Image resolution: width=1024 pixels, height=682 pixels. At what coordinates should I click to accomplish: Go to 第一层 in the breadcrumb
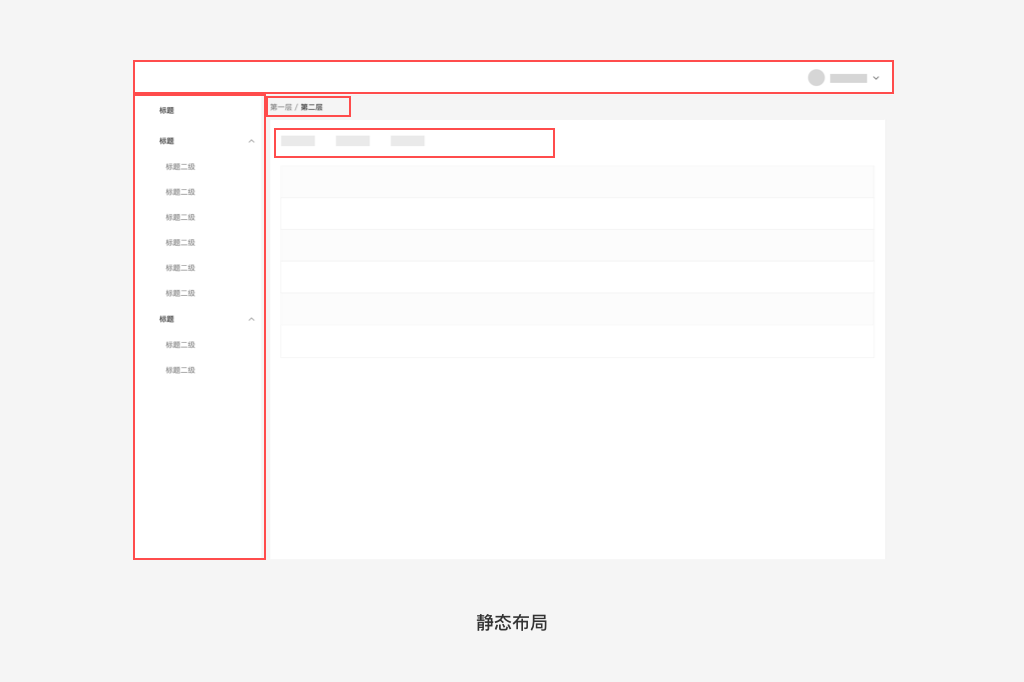point(281,107)
